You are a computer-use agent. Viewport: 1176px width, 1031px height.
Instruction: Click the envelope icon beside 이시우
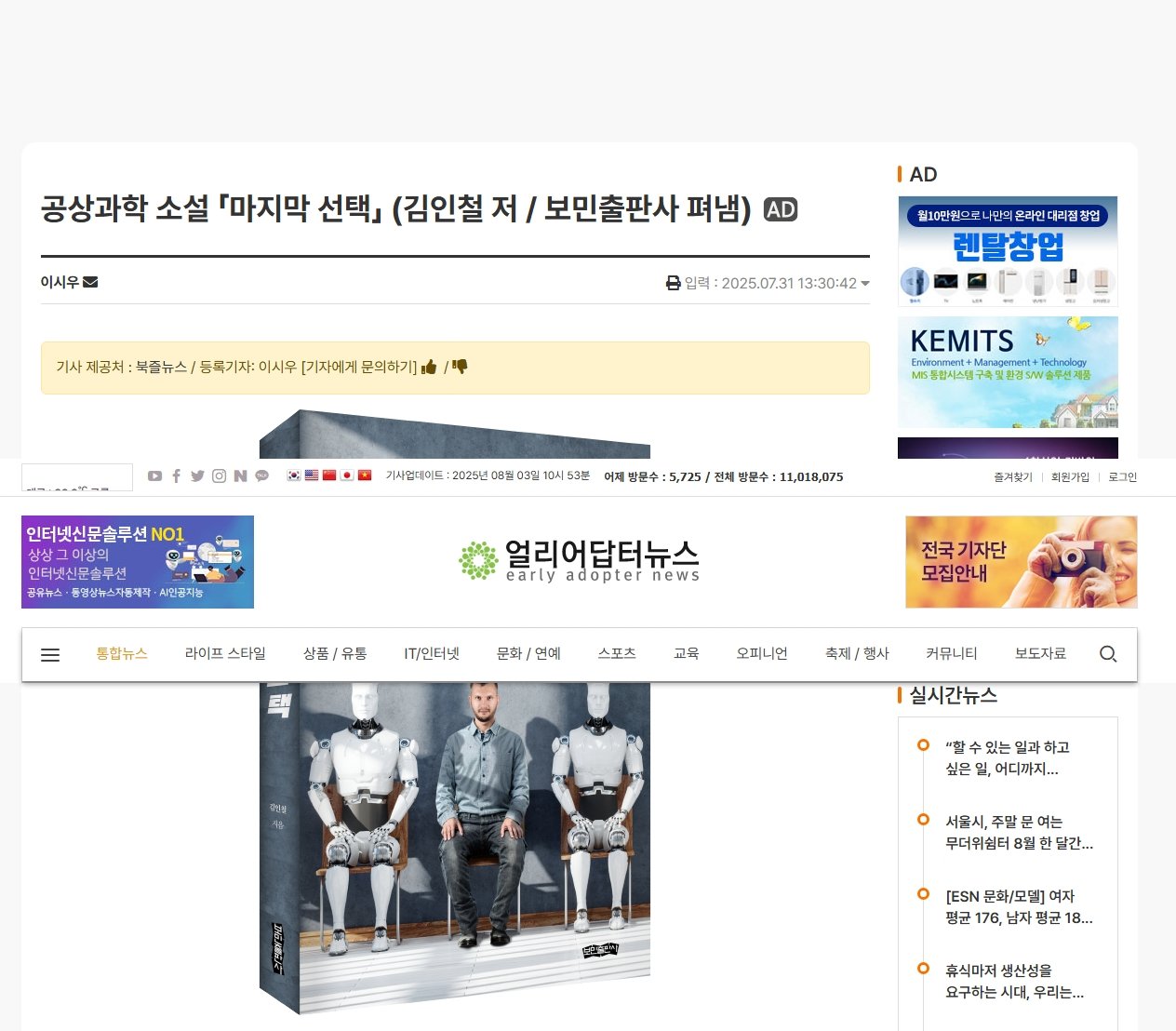tap(90, 282)
